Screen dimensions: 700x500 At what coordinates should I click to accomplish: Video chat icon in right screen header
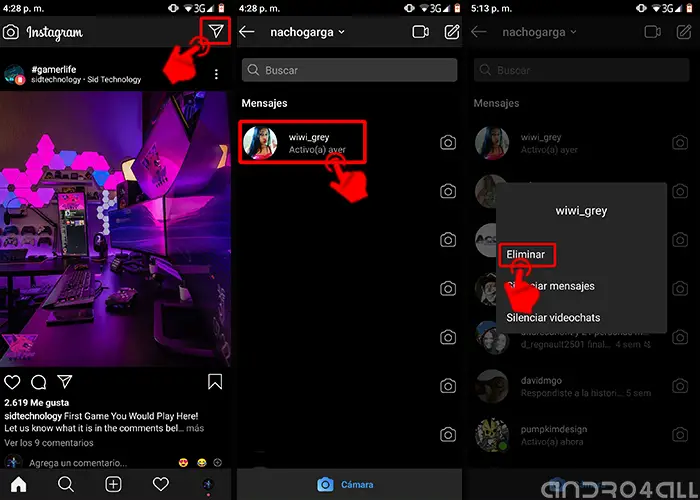tap(652, 32)
